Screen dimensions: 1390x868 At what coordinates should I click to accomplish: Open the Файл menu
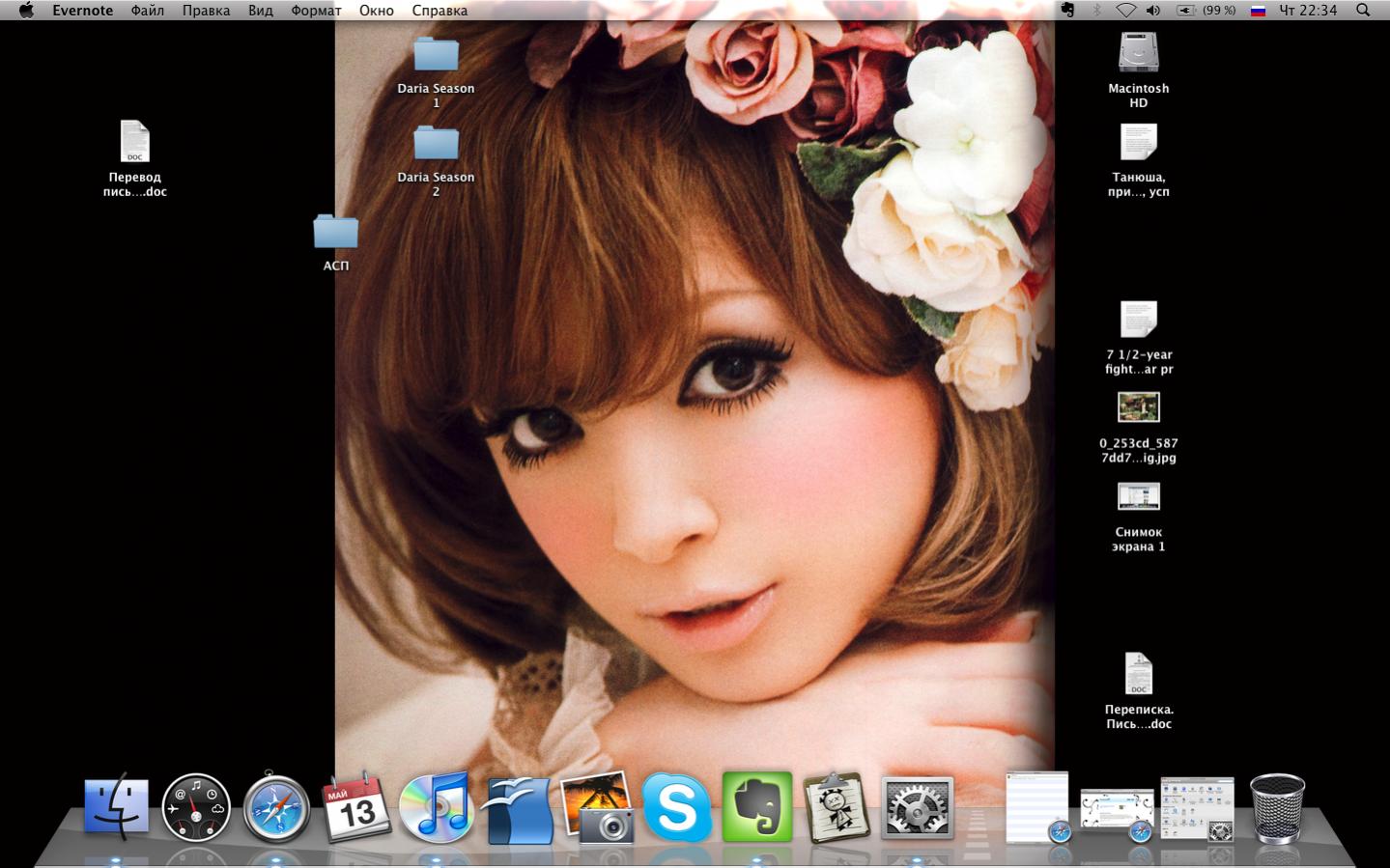148,11
